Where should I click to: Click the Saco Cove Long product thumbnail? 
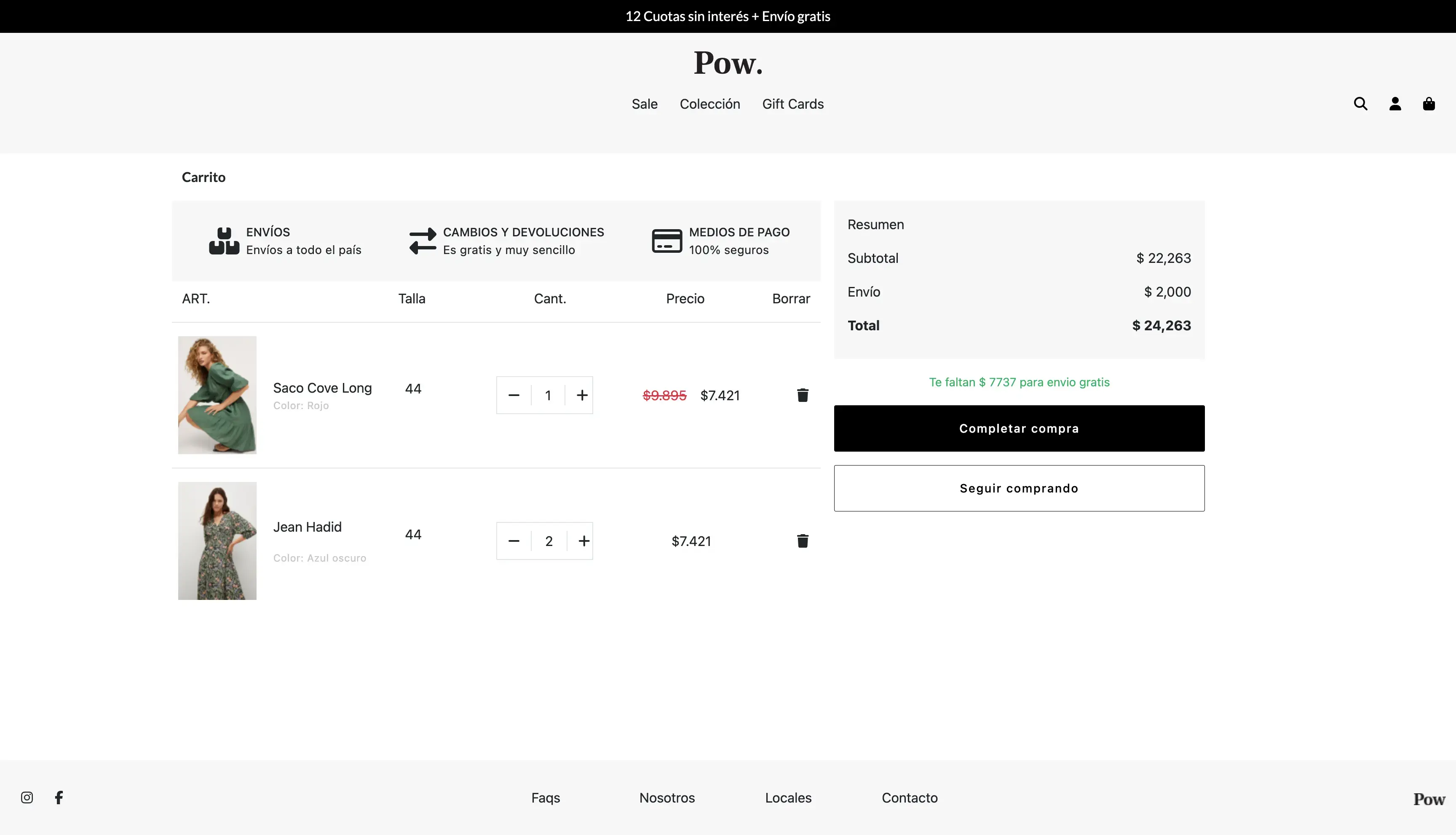tap(217, 395)
